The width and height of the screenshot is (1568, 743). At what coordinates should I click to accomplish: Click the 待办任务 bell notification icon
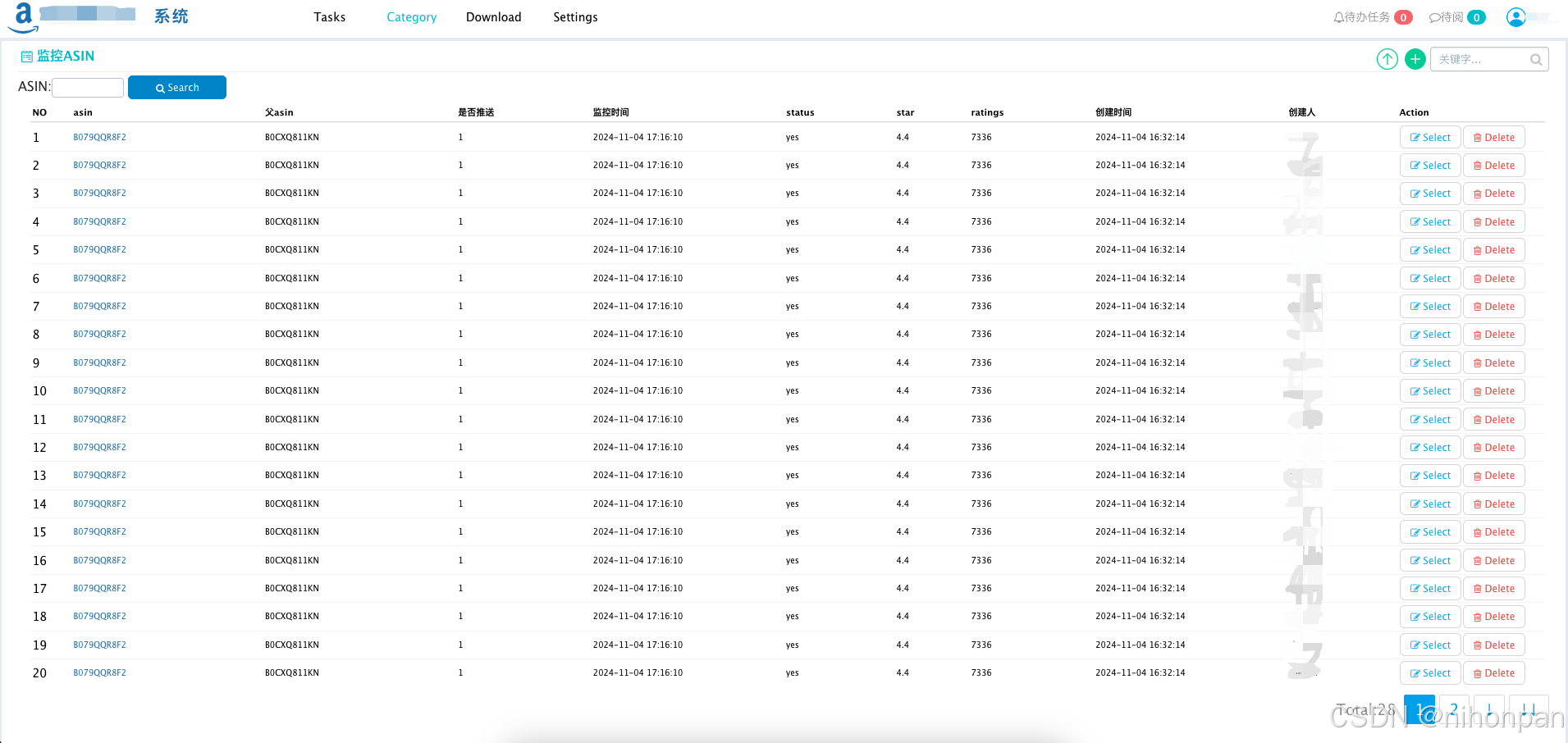tap(1339, 16)
